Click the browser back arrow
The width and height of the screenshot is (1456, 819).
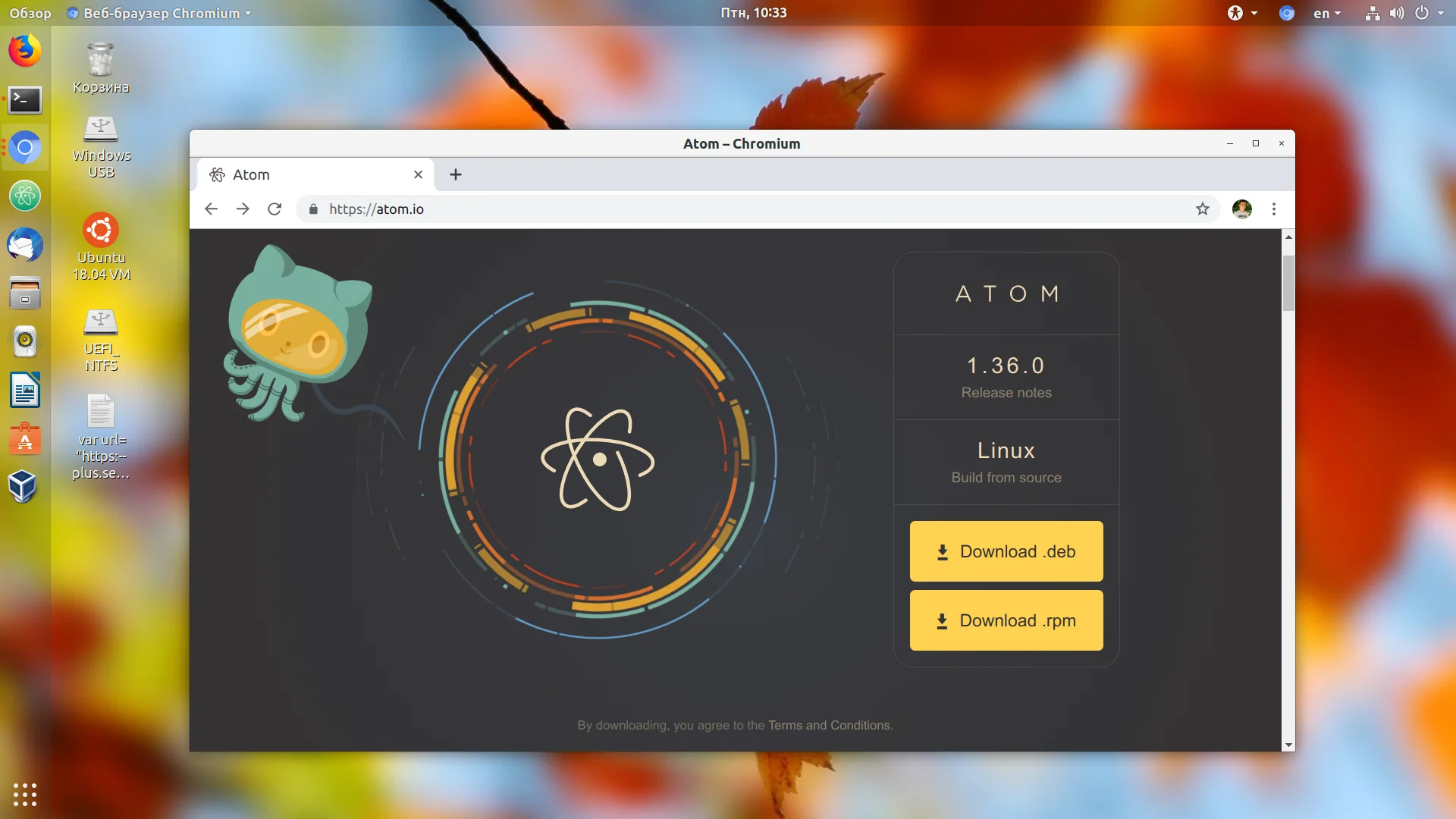point(211,209)
